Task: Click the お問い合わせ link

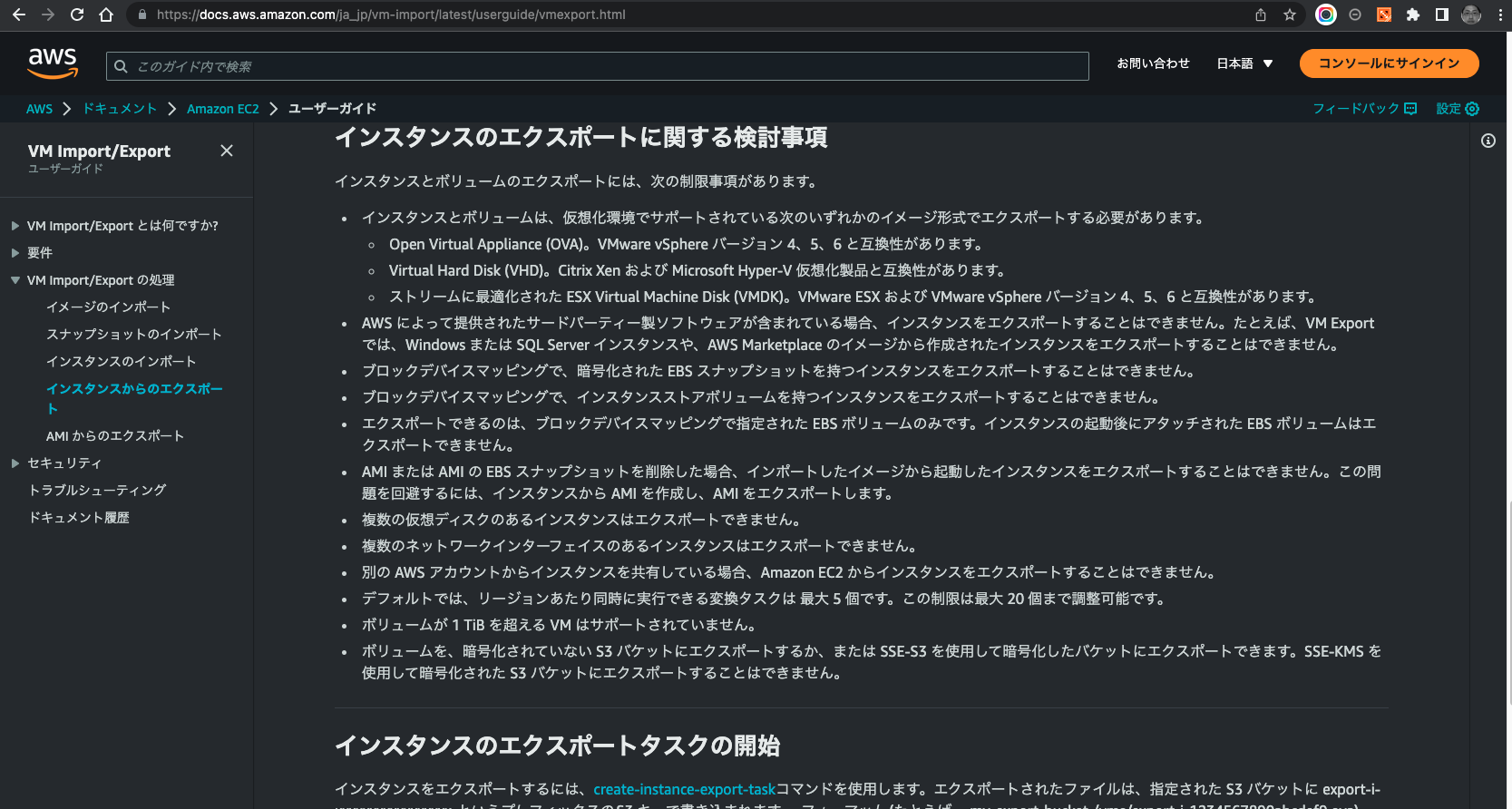Action: [1153, 63]
